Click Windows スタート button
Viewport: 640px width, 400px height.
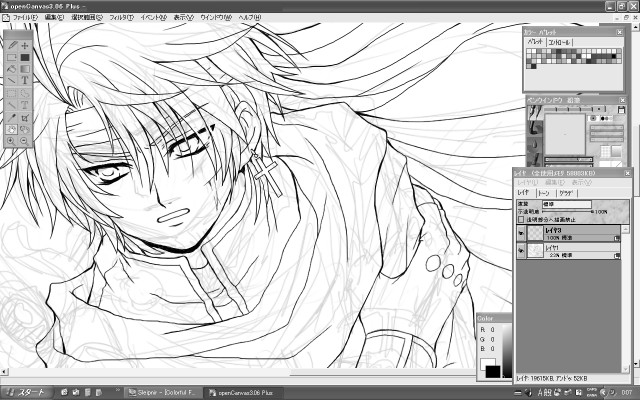pyautogui.click(x=27, y=393)
